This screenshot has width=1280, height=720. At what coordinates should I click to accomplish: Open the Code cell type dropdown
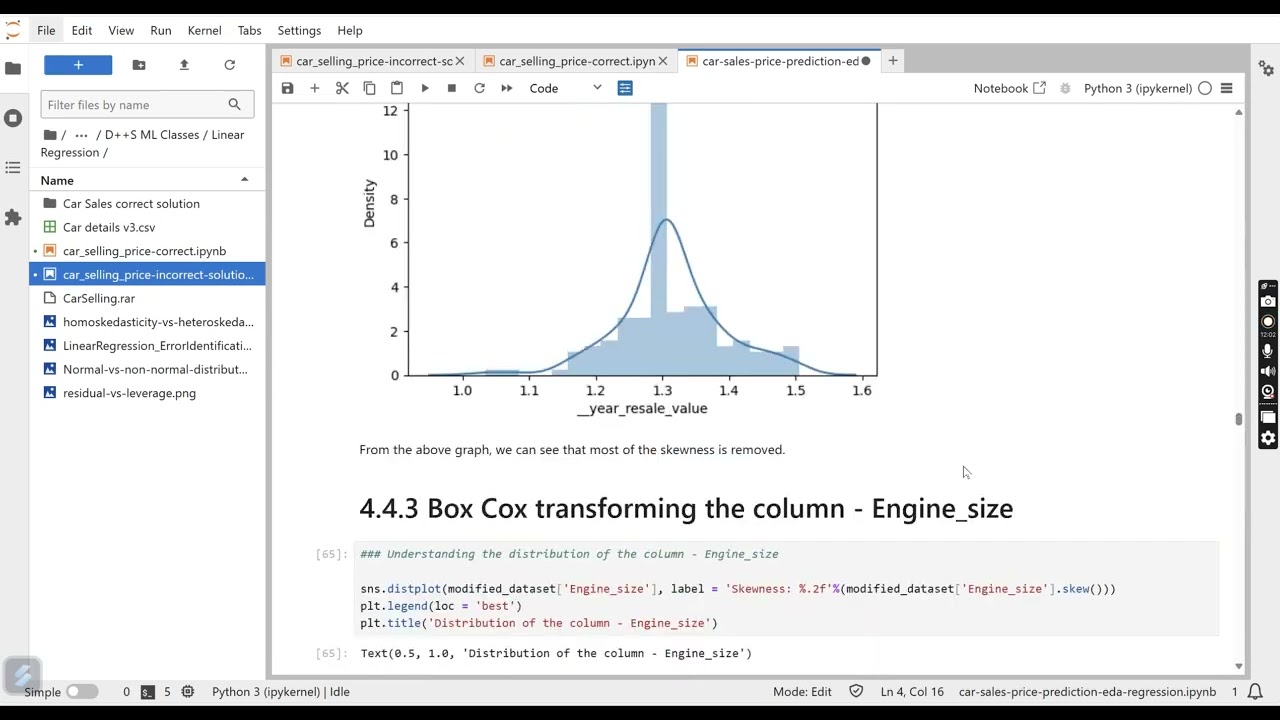[565, 88]
